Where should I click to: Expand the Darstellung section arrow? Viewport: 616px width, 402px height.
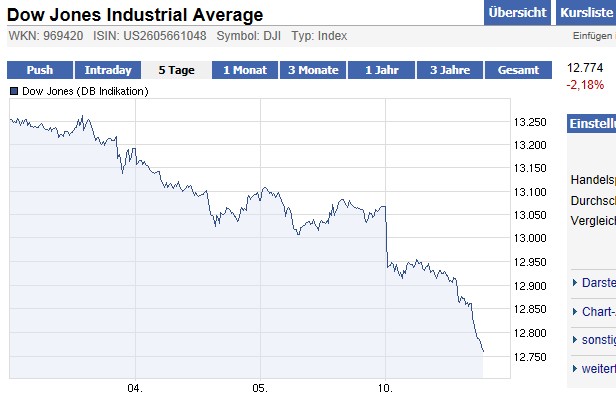pyautogui.click(x=574, y=282)
